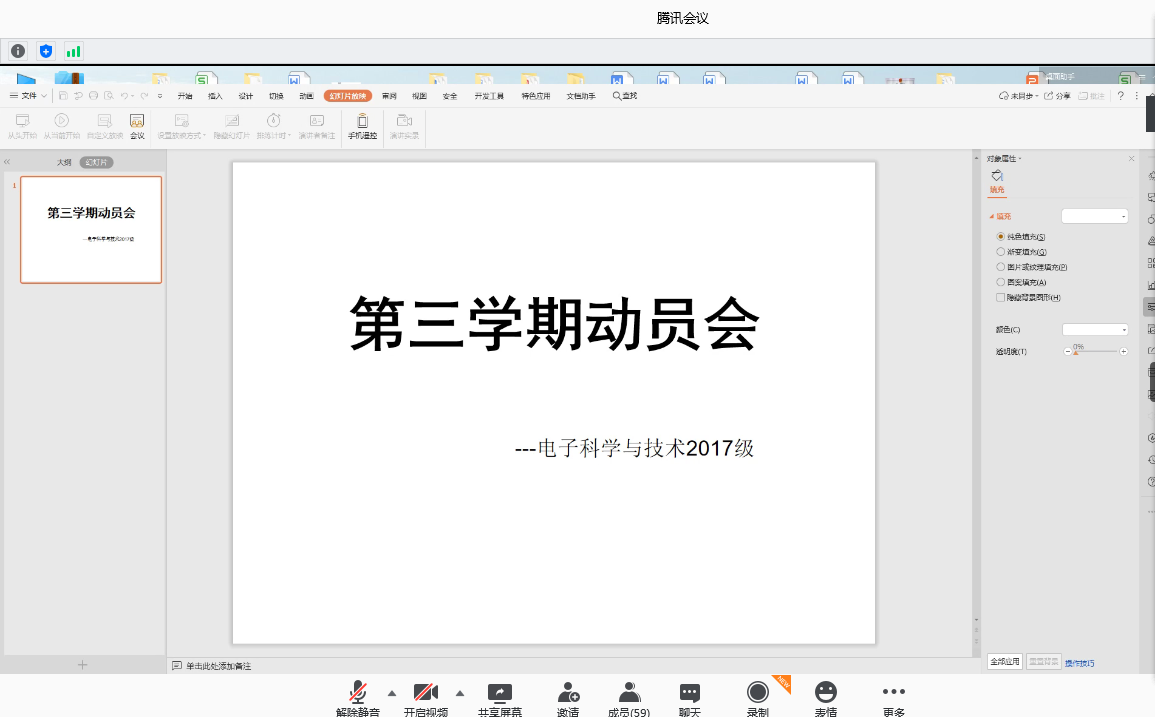Open the members list (成员) button

(x=628, y=693)
